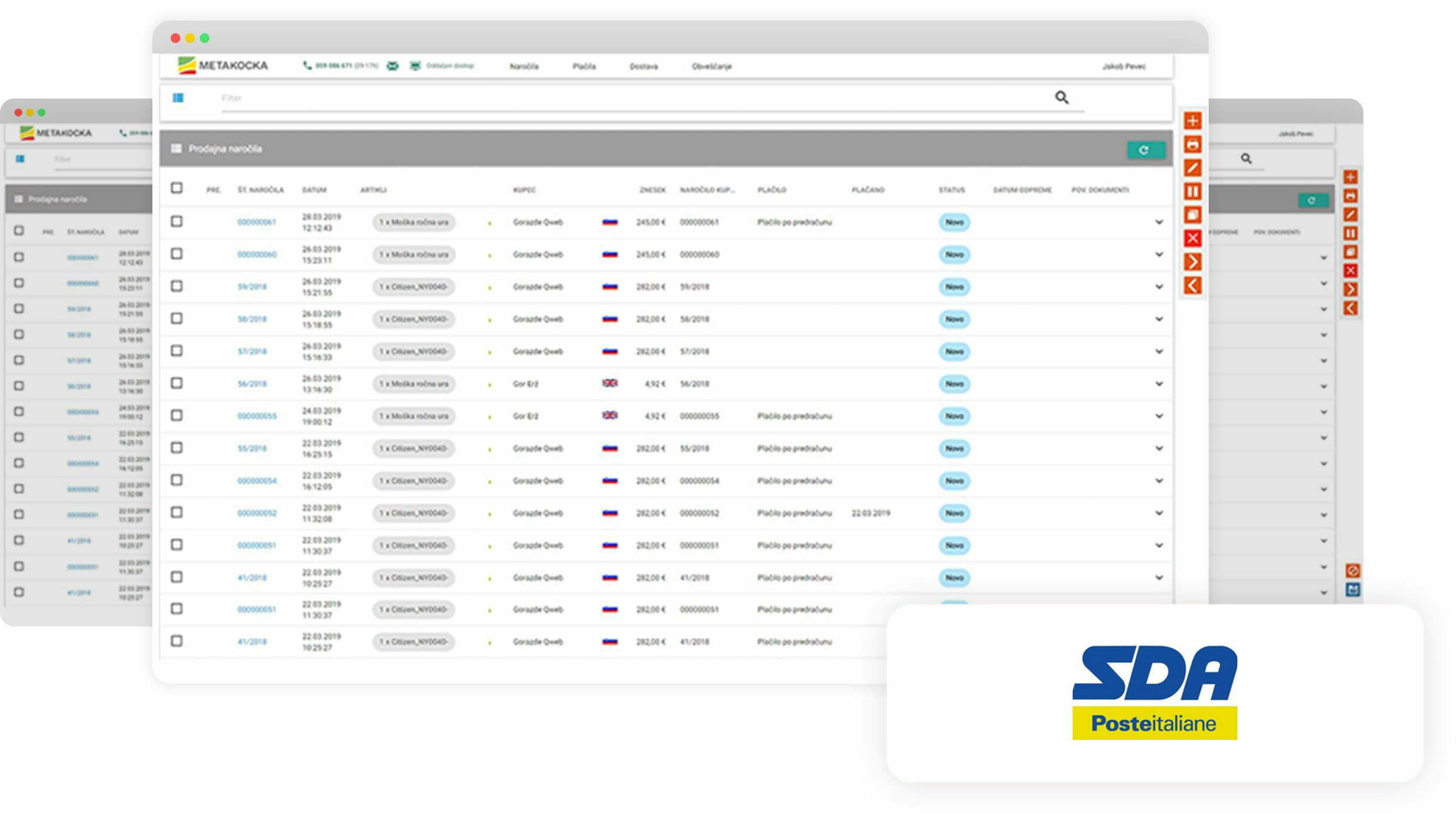
Task: Select checkbox on order 59/2018 row
Action: pos(176,286)
